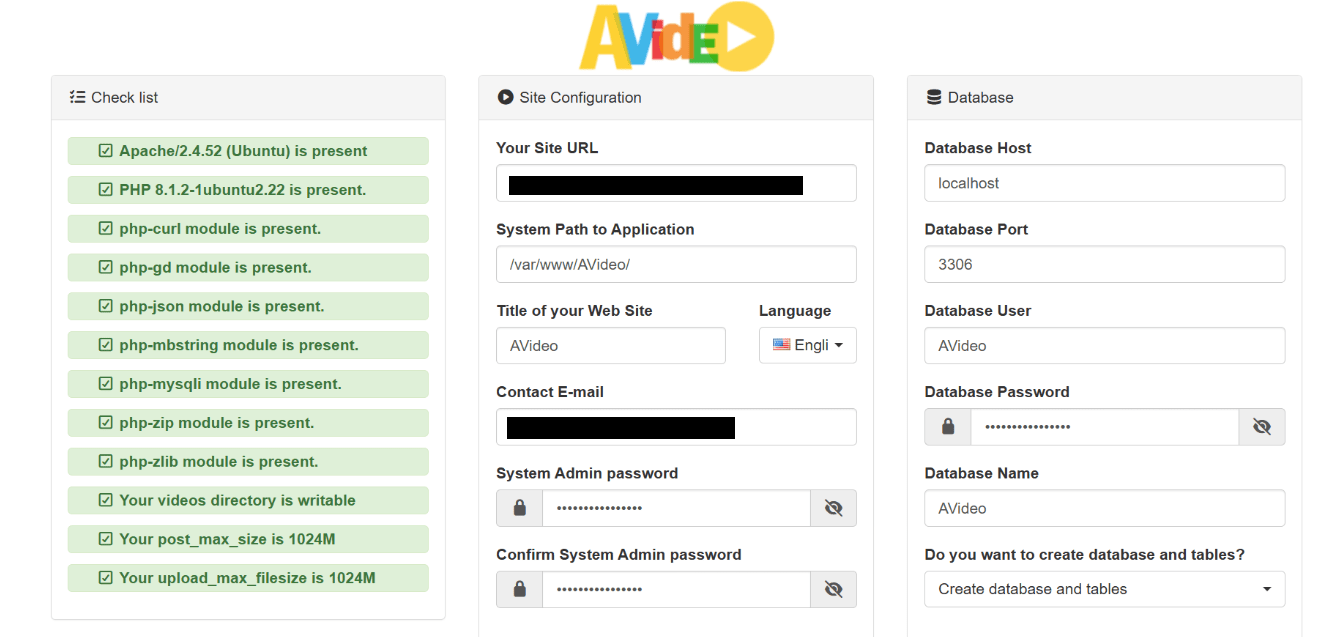Open the Language dropdown

tap(807, 345)
